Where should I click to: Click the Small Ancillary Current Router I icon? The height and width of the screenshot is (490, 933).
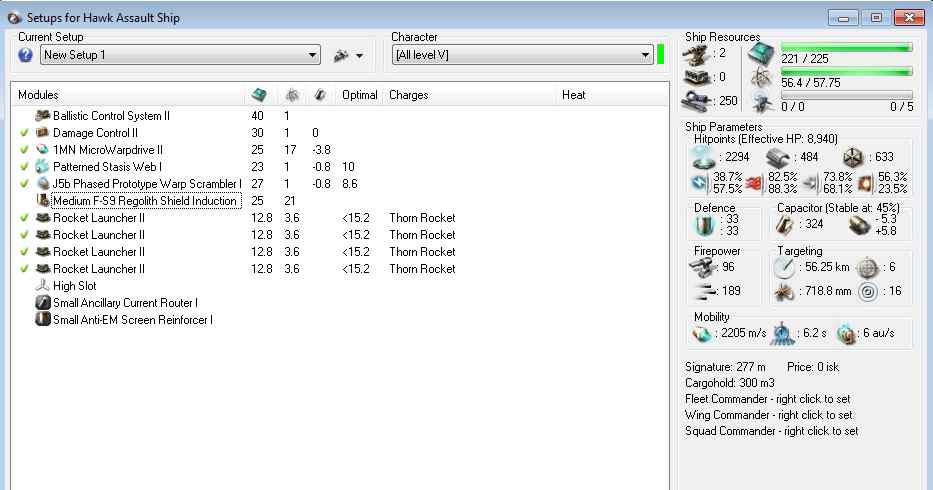pyautogui.click(x=43, y=302)
